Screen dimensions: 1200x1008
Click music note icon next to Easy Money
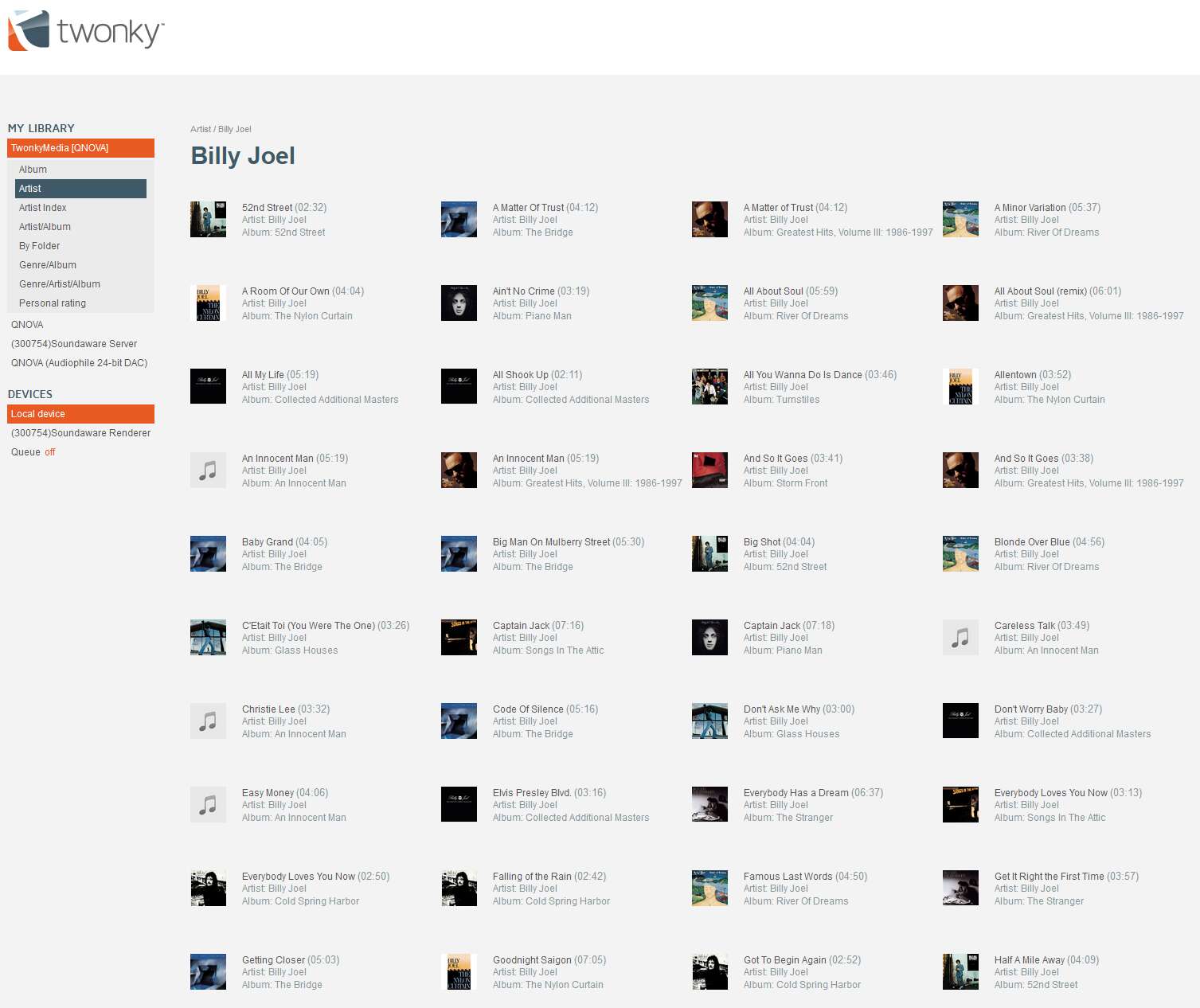tap(208, 805)
